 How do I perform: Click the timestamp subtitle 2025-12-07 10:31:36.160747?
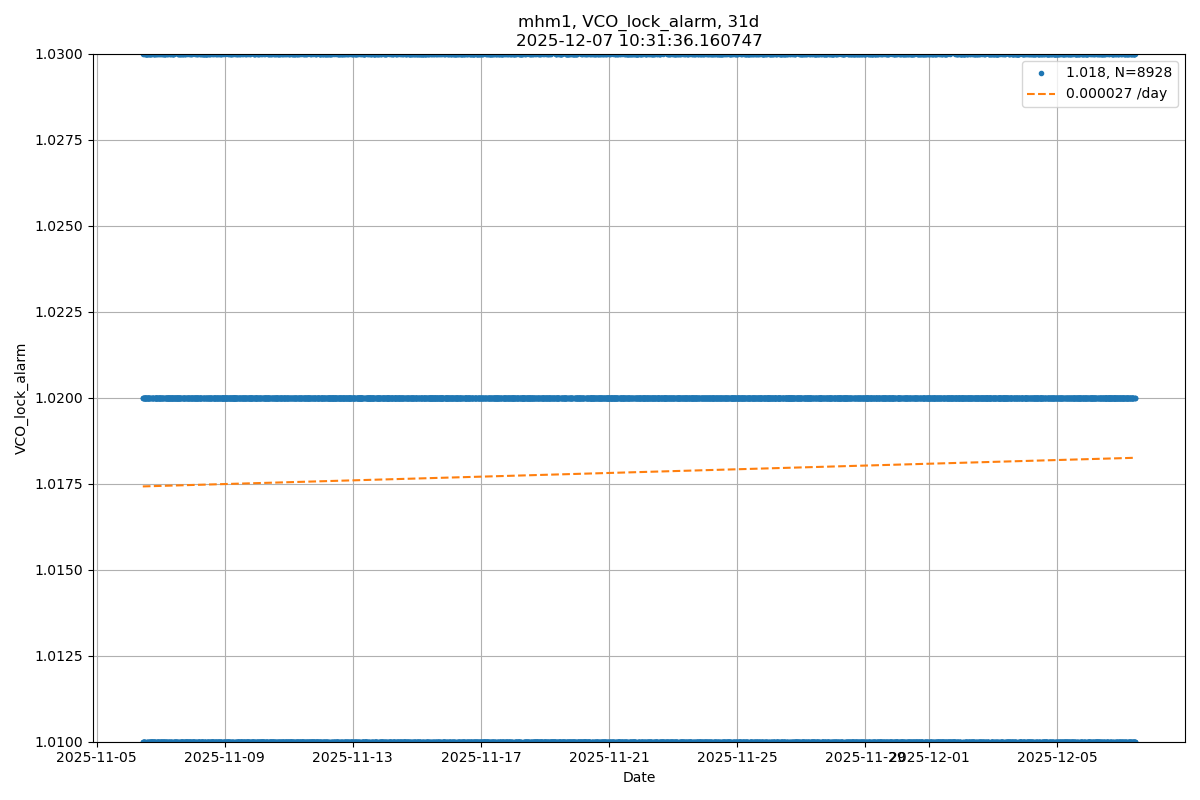click(638, 41)
